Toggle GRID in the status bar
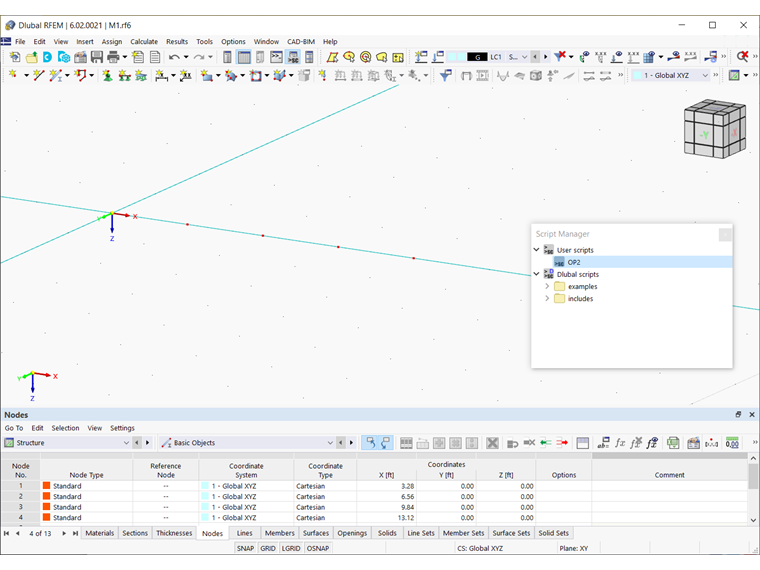Image resolution: width=760 pixels, height=570 pixels. (268, 548)
